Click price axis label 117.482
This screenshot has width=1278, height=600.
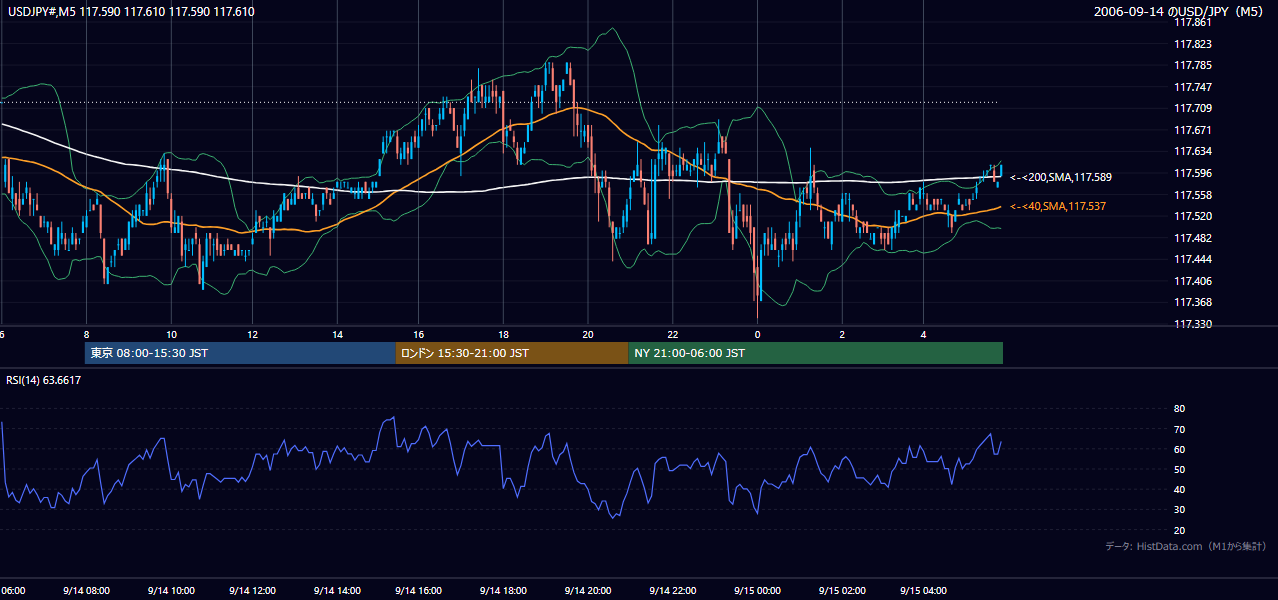[x=1192, y=238]
